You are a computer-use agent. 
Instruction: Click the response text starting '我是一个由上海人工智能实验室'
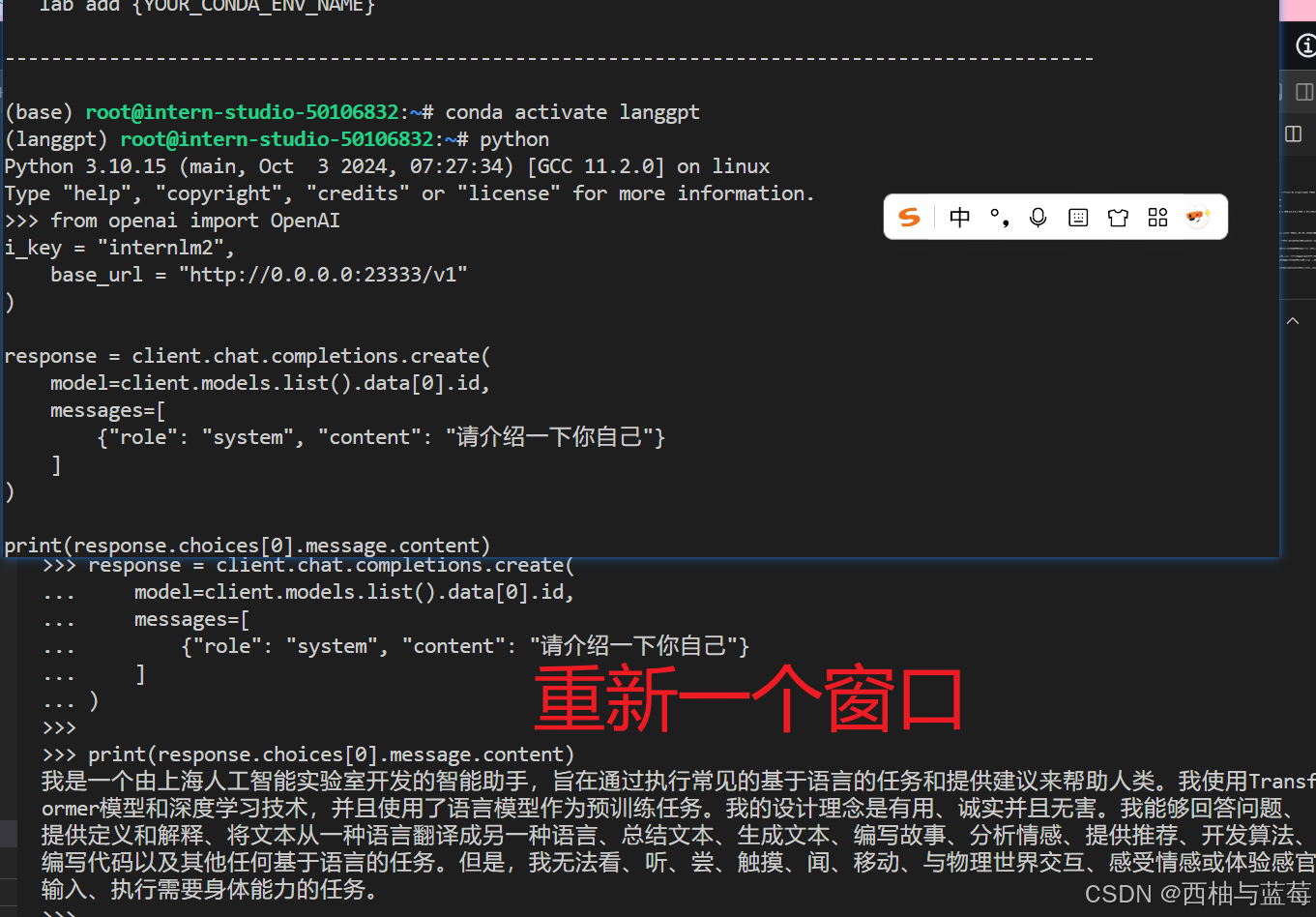tap(678, 834)
